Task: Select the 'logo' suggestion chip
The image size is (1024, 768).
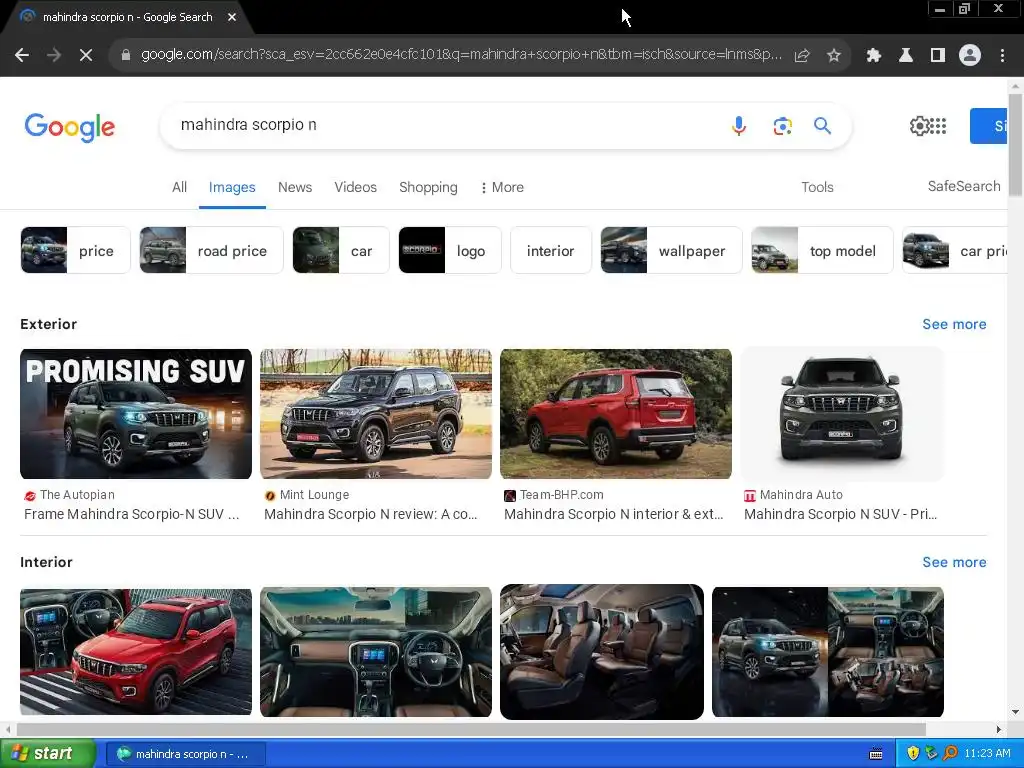Action: [450, 250]
